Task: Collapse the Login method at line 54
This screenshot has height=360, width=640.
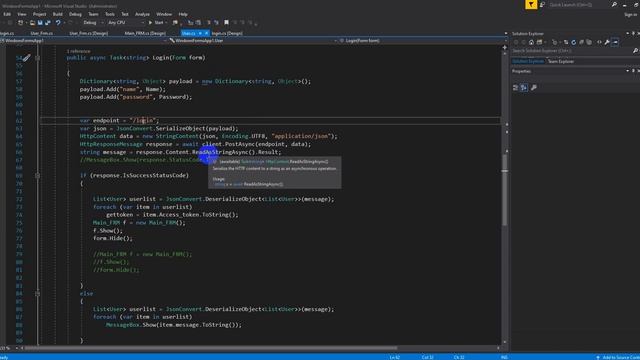Action: click(x=38, y=58)
